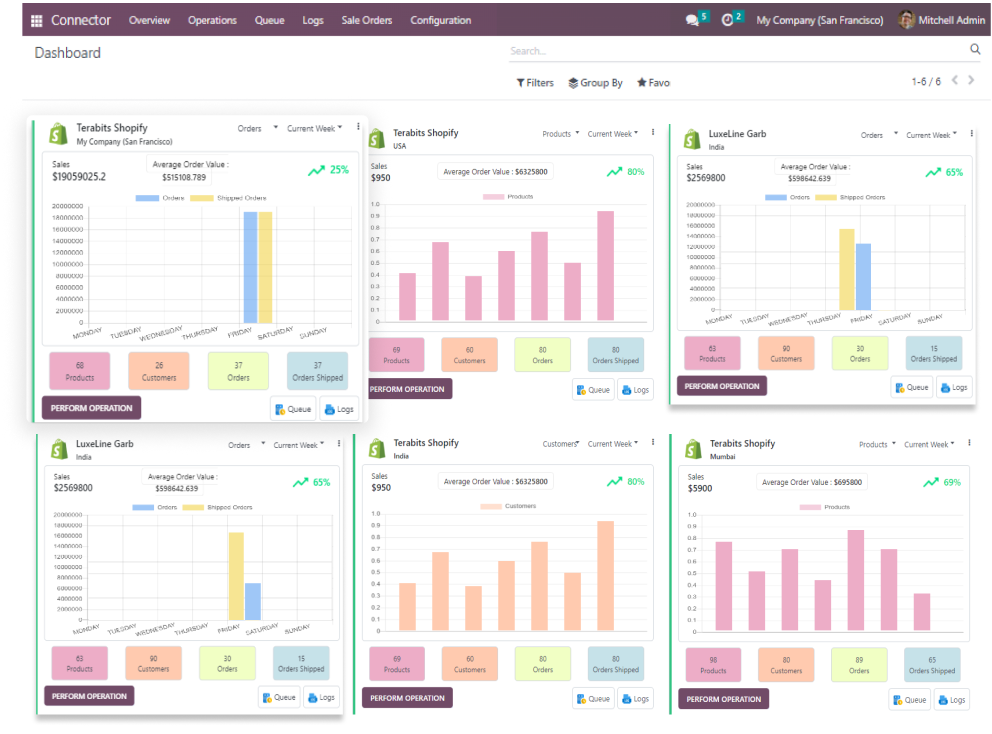Open Logs on the San Francisco card
The height and width of the screenshot is (734, 992).
click(339, 409)
